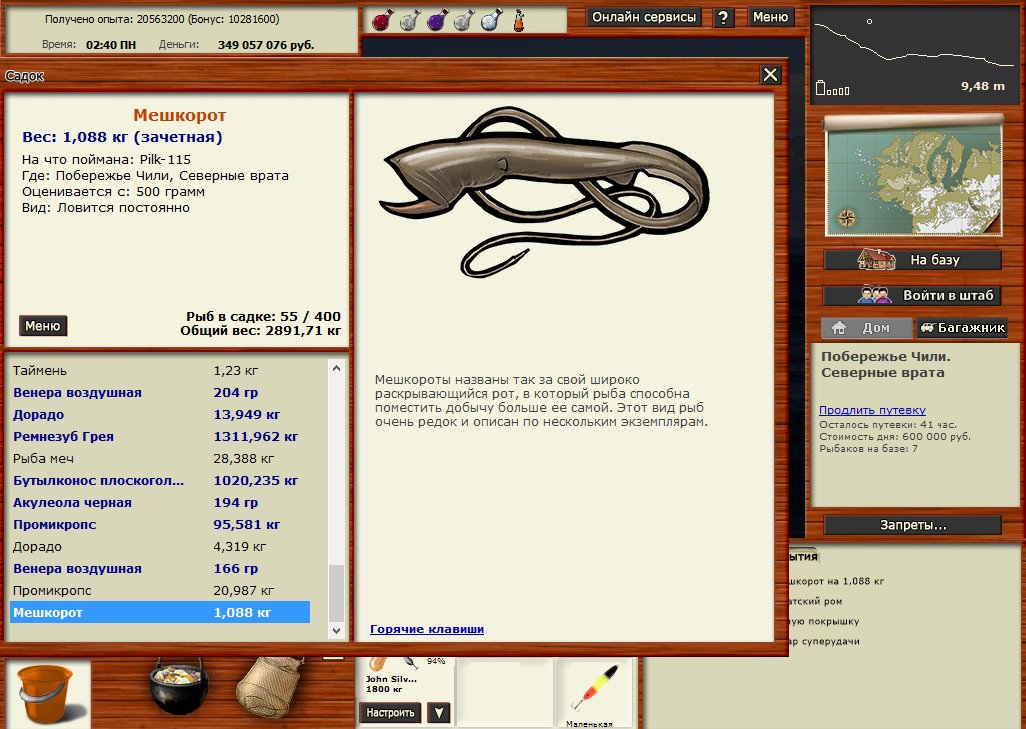This screenshot has height=729, width=1026.
Task: Switch to the Багажник tab
Action: click(x=962, y=327)
